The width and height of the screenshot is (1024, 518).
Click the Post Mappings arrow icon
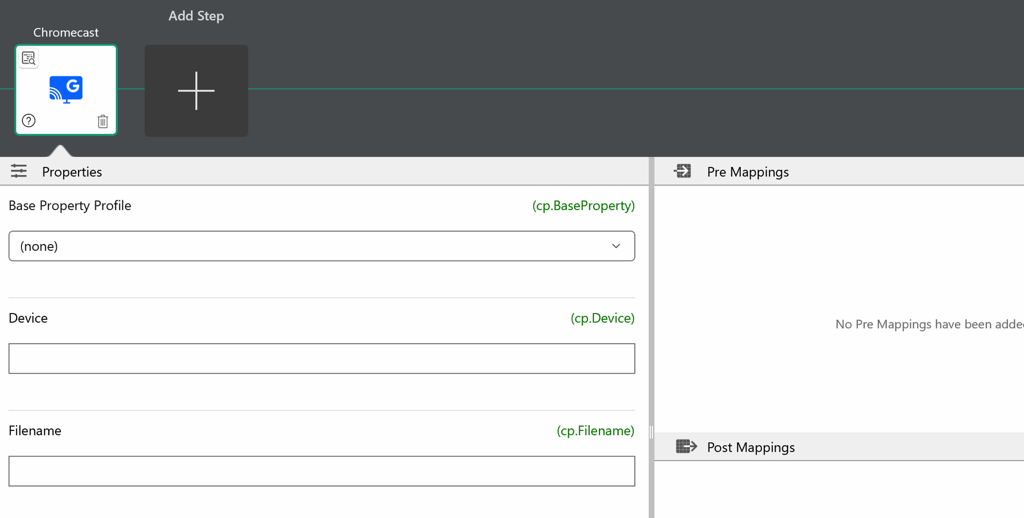pos(686,446)
